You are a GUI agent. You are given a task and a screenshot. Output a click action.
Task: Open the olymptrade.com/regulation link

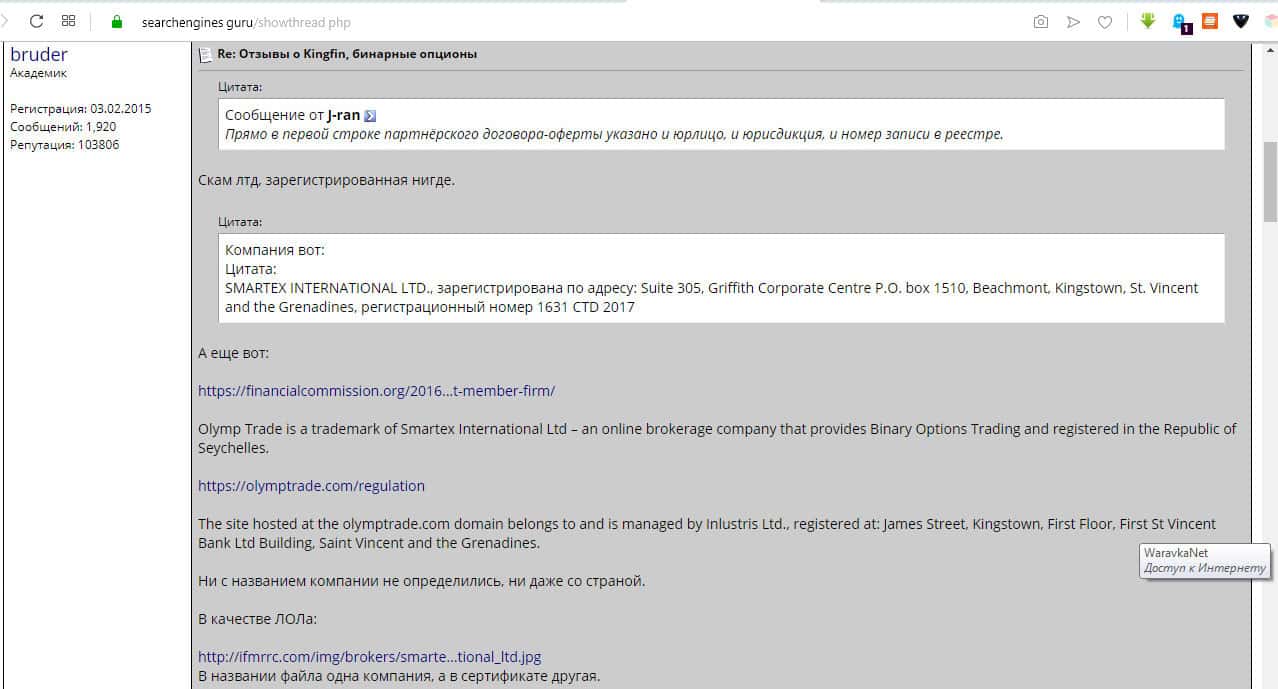pos(311,486)
